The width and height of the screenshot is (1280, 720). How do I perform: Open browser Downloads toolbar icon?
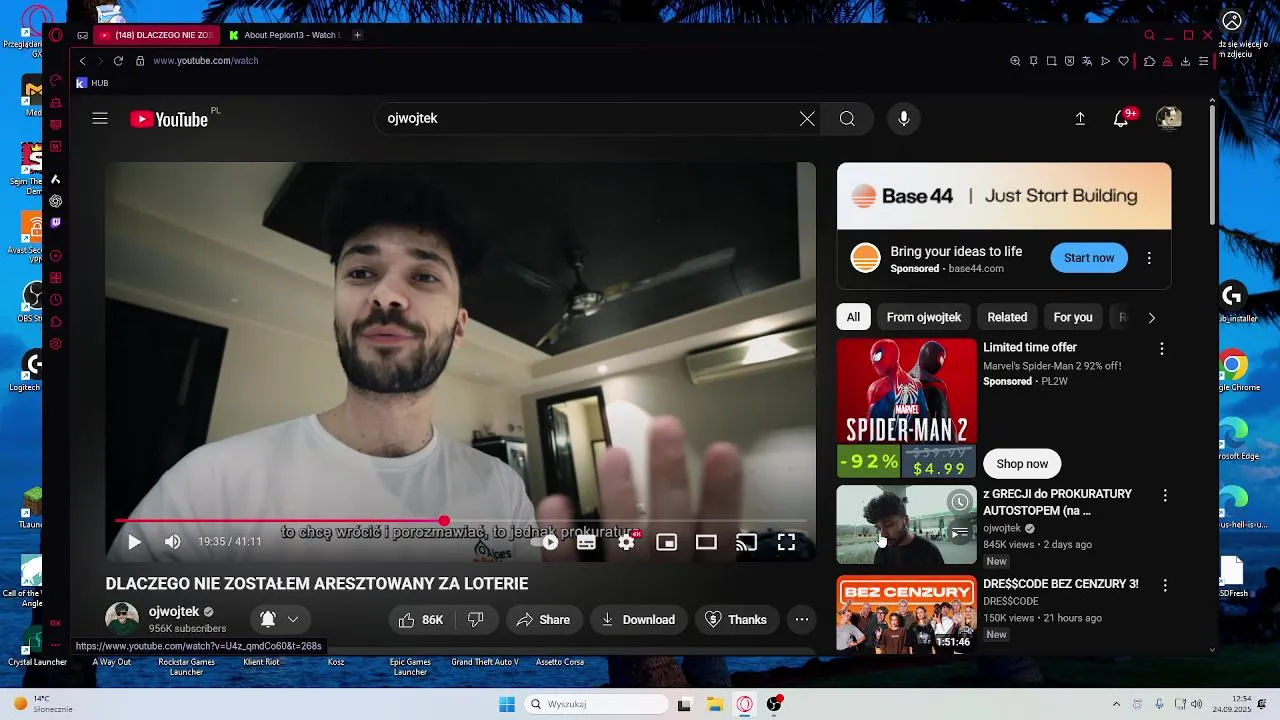click(1185, 61)
